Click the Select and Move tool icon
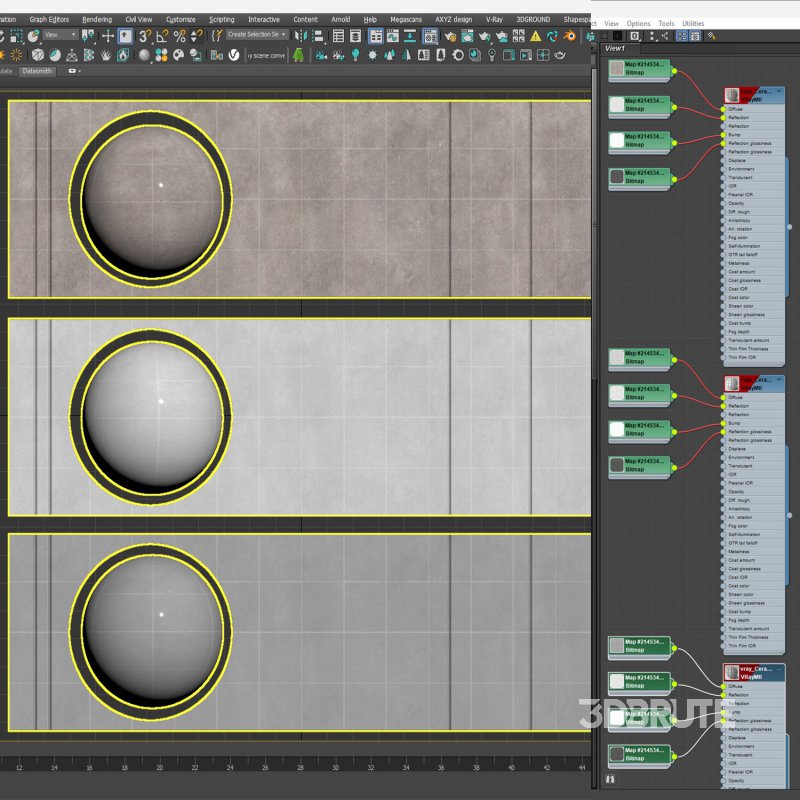800x800 pixels. pos(108,35)
